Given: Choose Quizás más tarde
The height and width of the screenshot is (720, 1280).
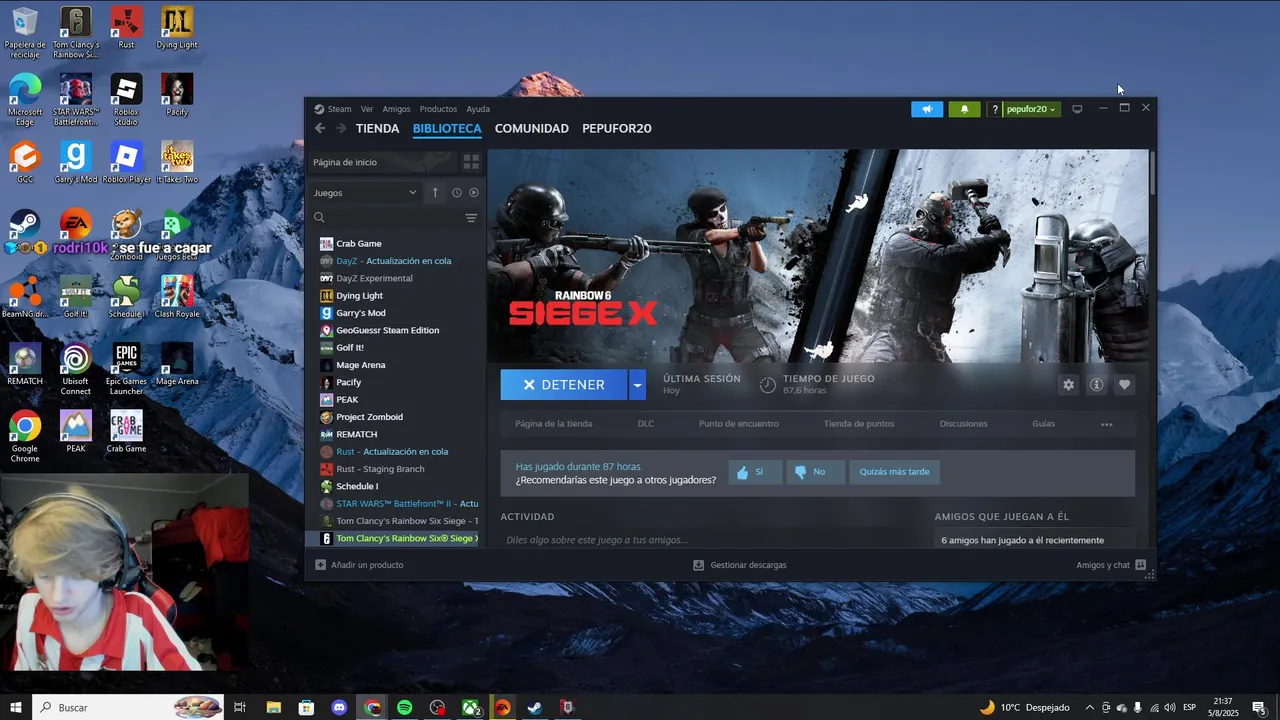Looking at the screenshot, I should (894, 472).
